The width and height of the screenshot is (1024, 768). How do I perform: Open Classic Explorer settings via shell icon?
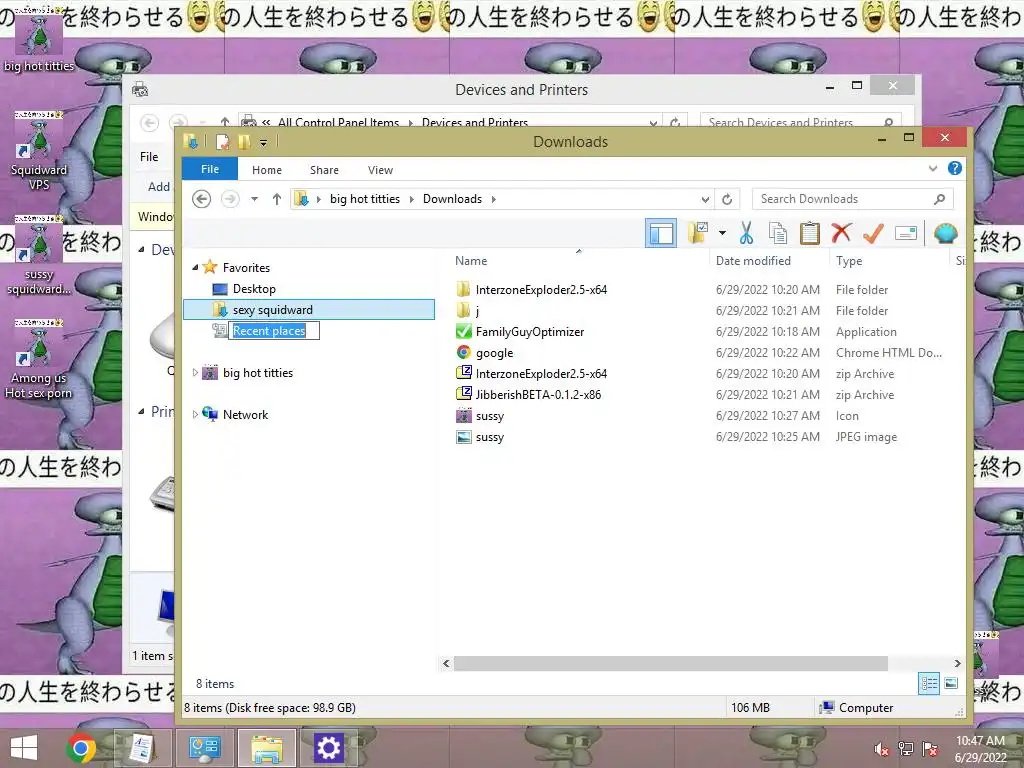pyautogui.click(x=946, y=233)
